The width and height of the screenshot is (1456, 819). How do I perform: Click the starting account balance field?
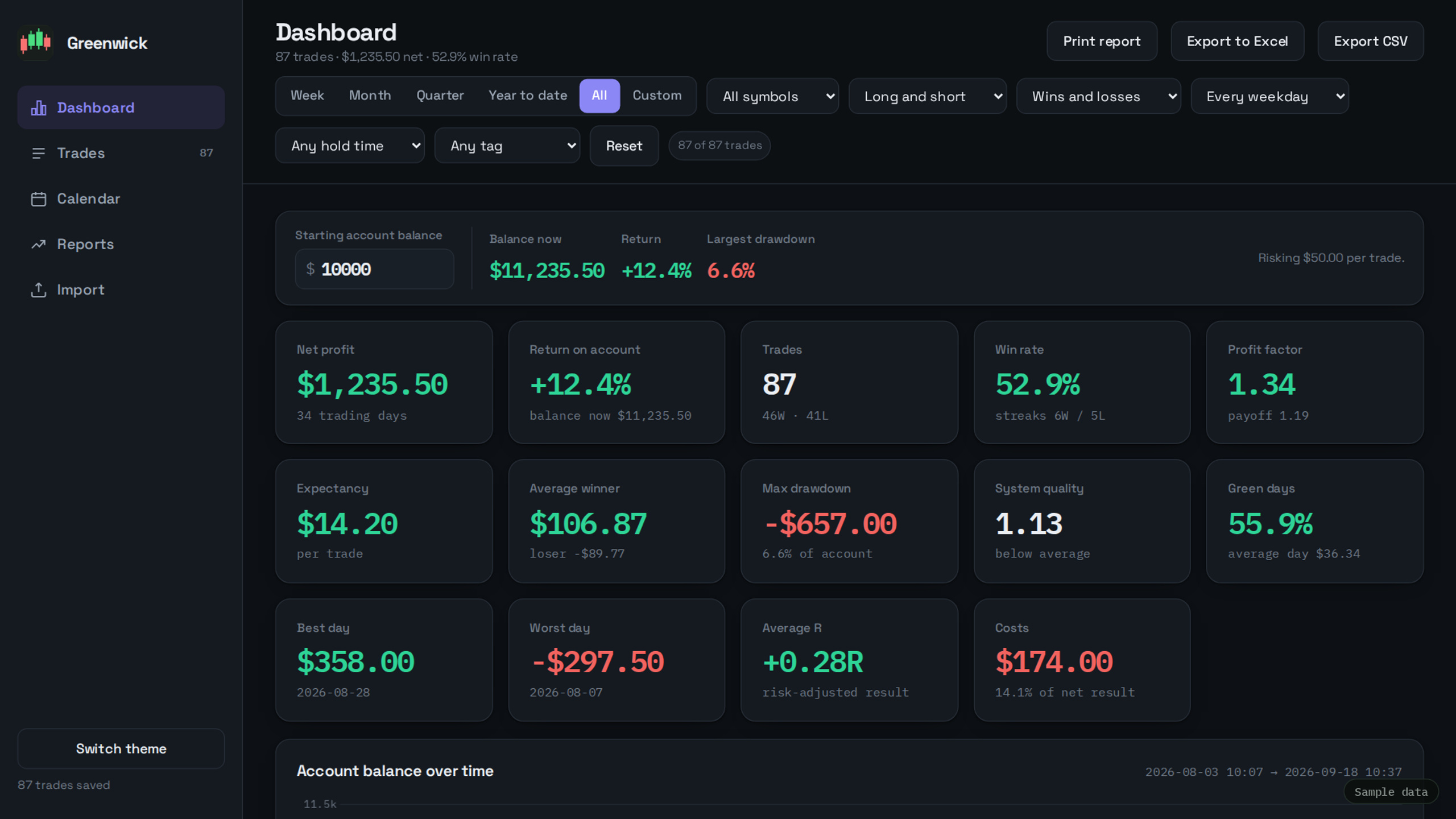tap(374, 269)
